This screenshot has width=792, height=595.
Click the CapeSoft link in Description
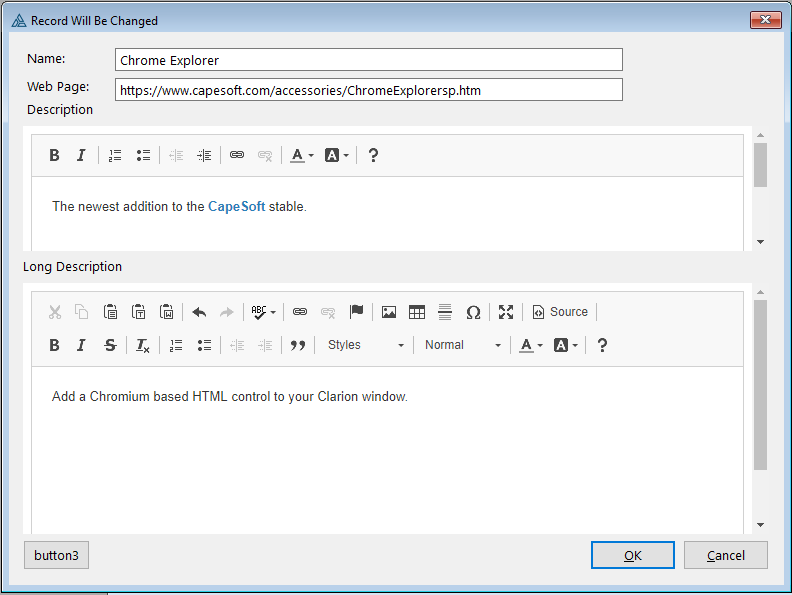coord(236,207)
